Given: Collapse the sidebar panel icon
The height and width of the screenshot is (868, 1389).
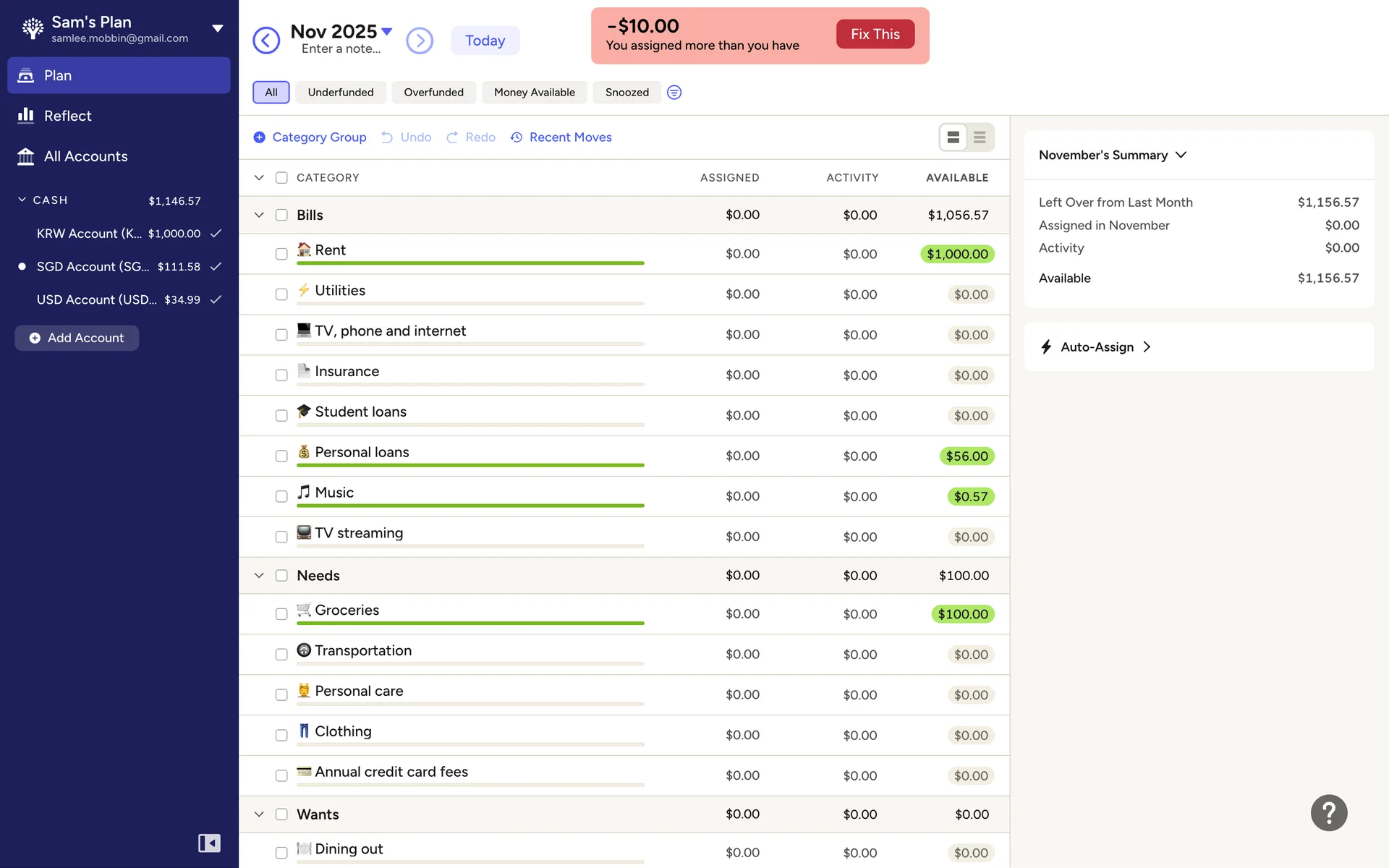Looking at the screenshot, I should (209, 843).
